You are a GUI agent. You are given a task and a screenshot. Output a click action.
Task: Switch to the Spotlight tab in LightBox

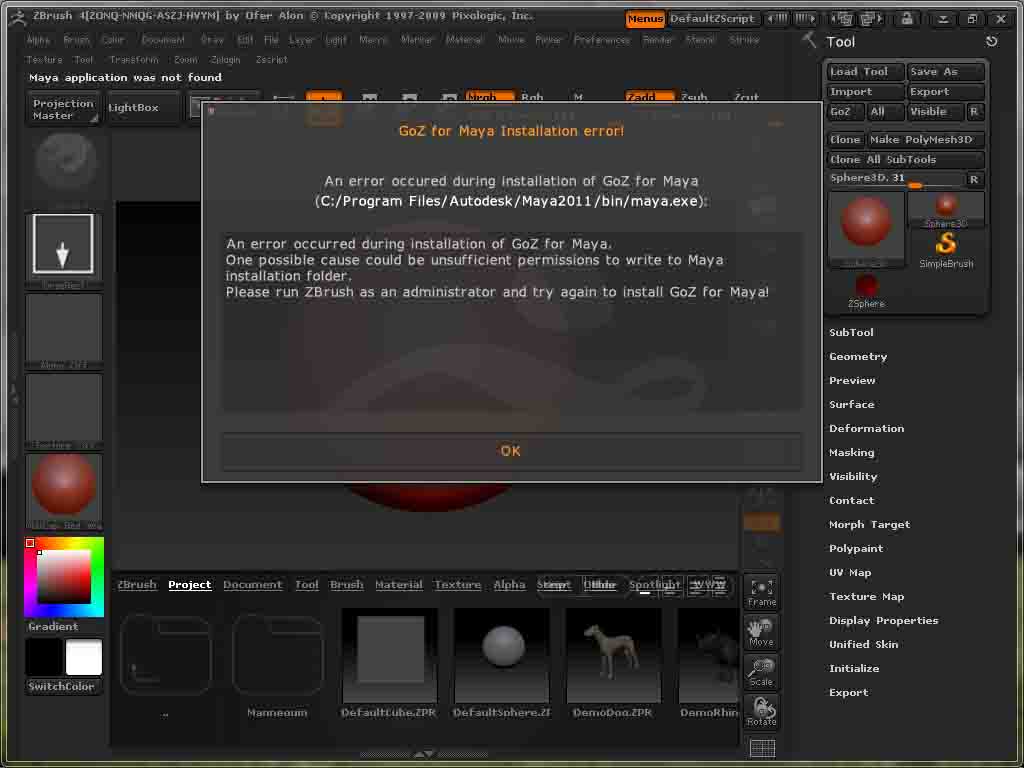tap(655, 584)
